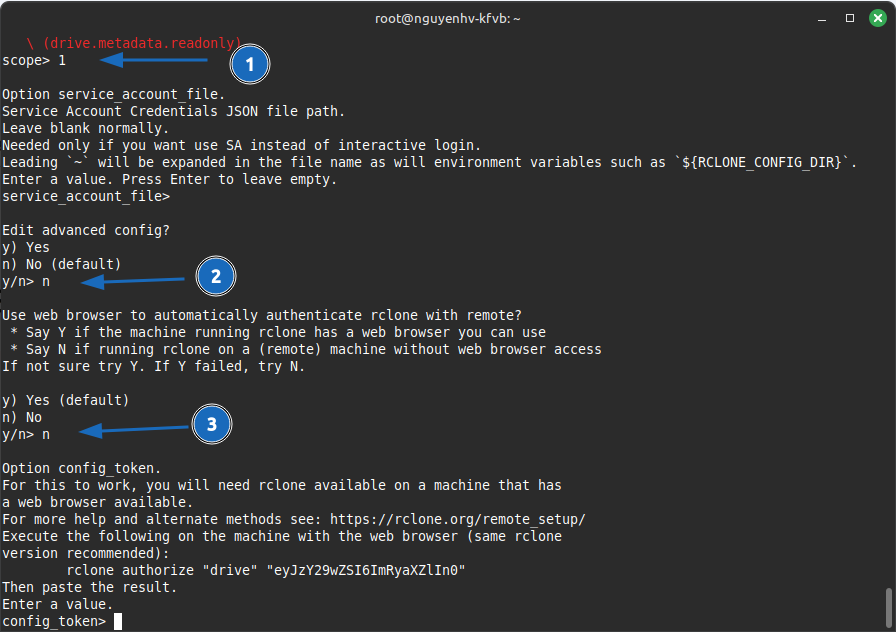
Task: Click the "Edit advanced config?" question line
Action: coord(86,230)
